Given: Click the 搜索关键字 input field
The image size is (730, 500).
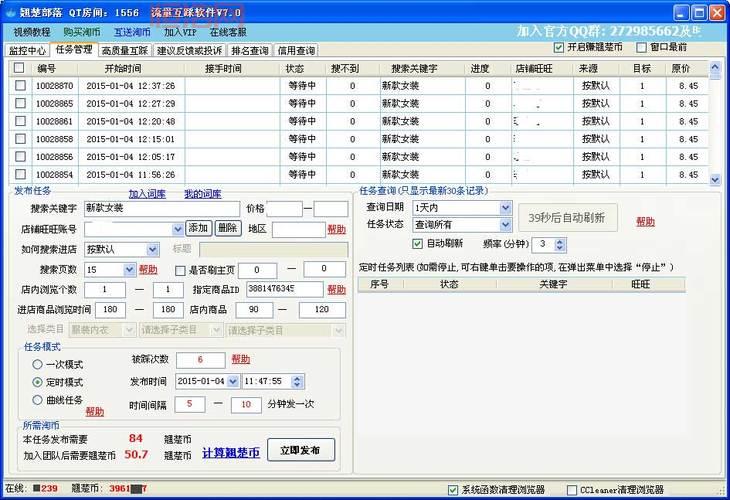Looking at the screenshot, I should tap(161, 208).
